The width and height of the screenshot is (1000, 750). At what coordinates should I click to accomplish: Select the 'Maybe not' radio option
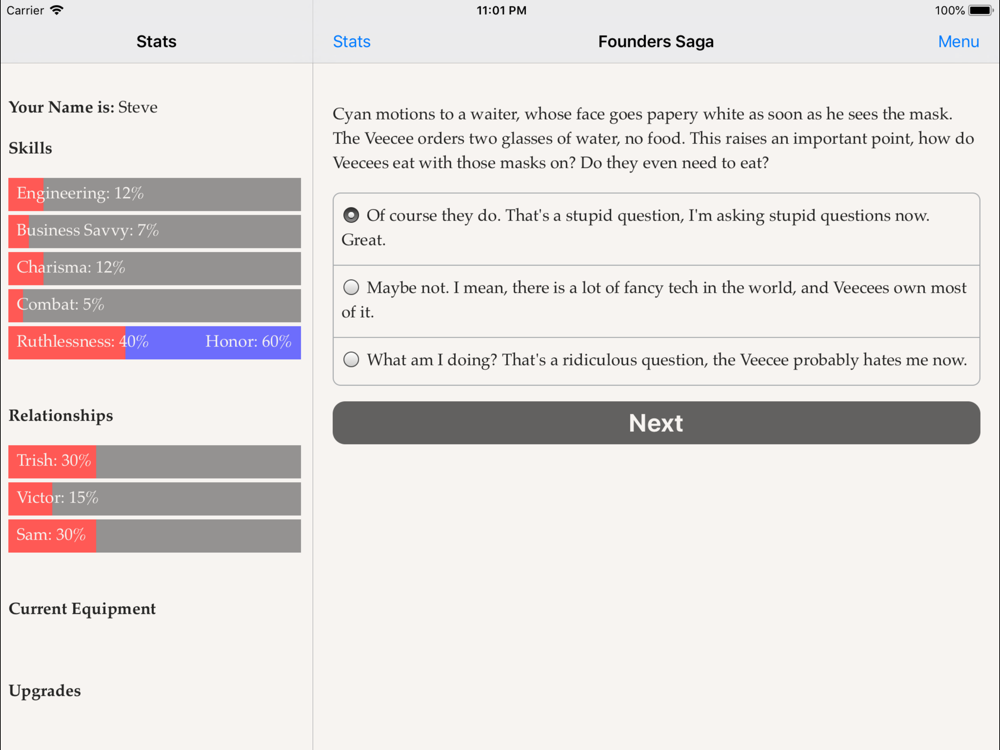point(351,287)
